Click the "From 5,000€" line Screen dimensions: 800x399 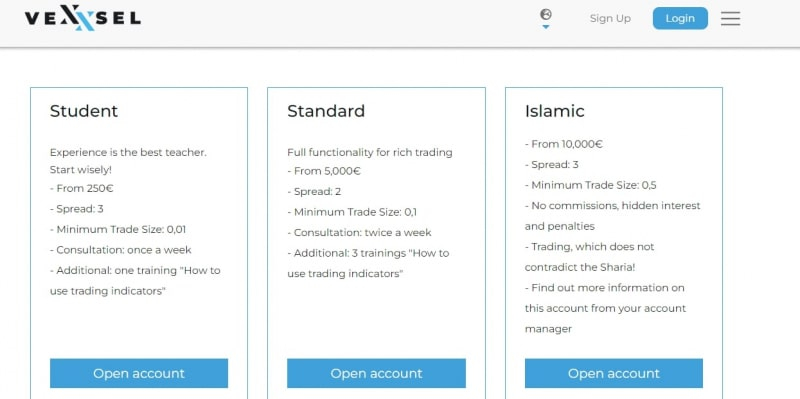click(x=324, y=171)
